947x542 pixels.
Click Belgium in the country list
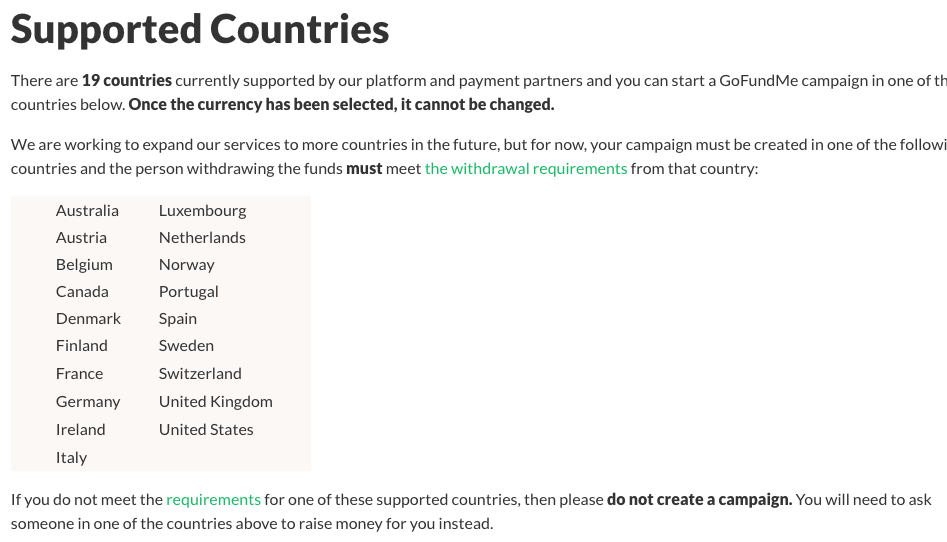tap(84, 264)
